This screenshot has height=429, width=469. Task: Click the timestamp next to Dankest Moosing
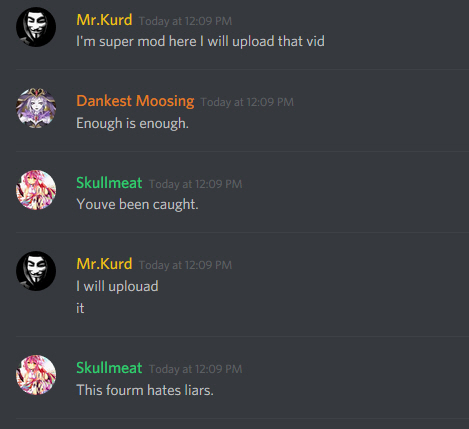247,102
